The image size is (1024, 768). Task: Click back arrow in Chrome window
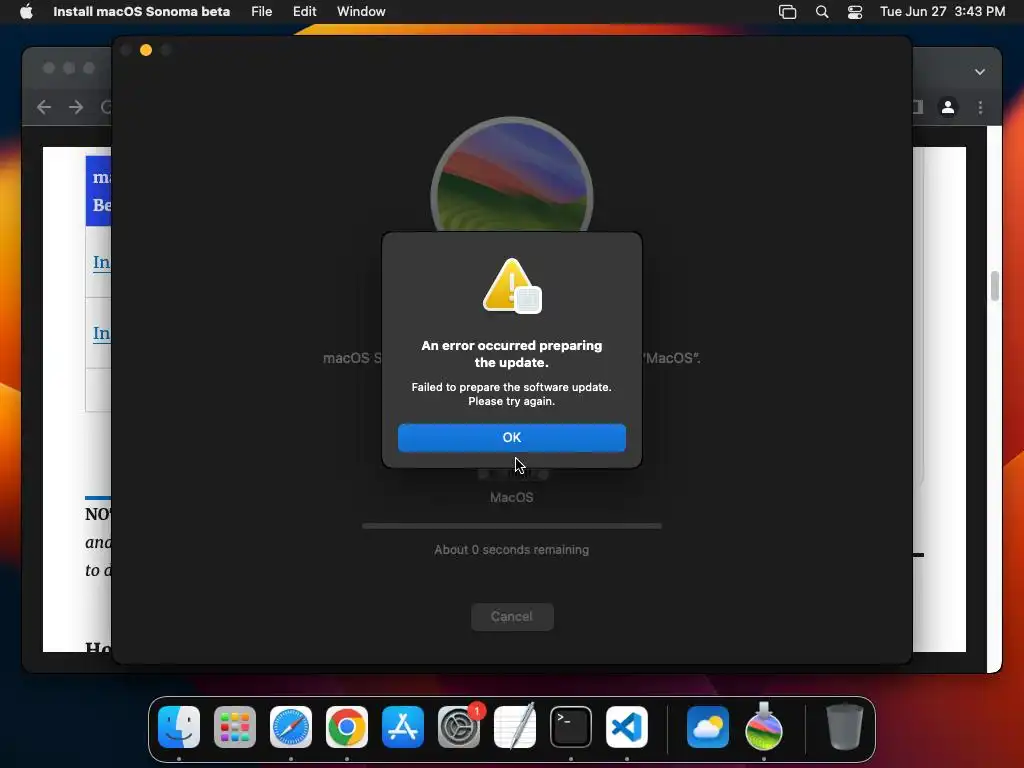[x=44, y=107]
